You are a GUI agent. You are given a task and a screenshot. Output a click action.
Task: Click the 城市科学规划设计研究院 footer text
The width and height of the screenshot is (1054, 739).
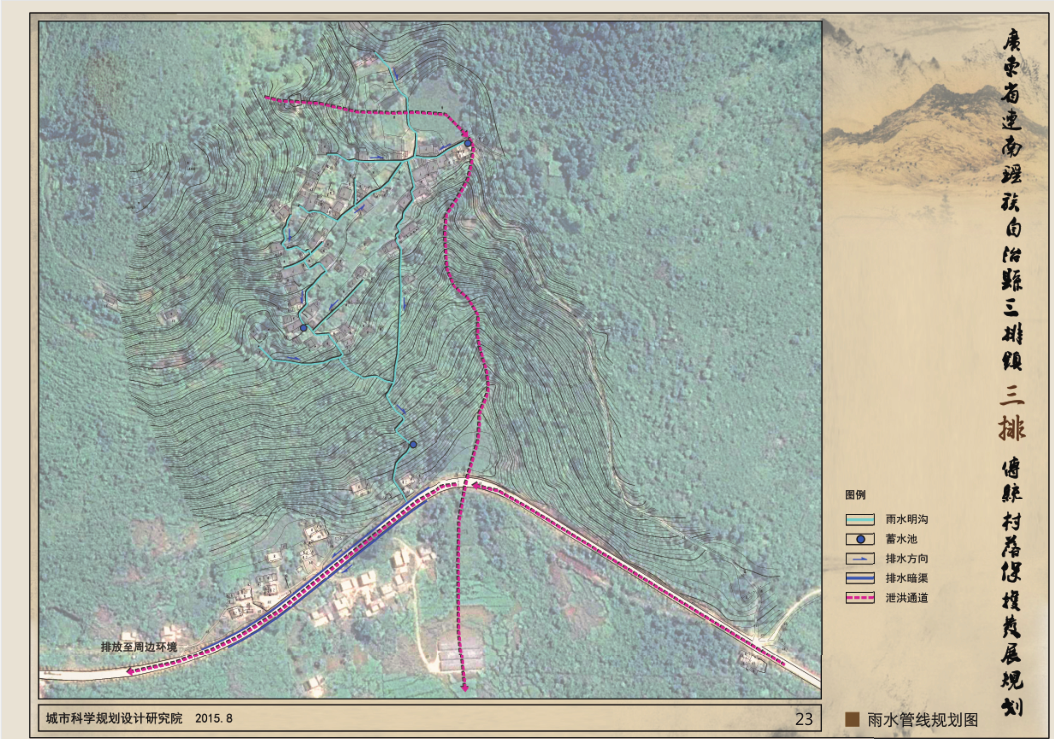pyautogui.click(x=114, y=718)
